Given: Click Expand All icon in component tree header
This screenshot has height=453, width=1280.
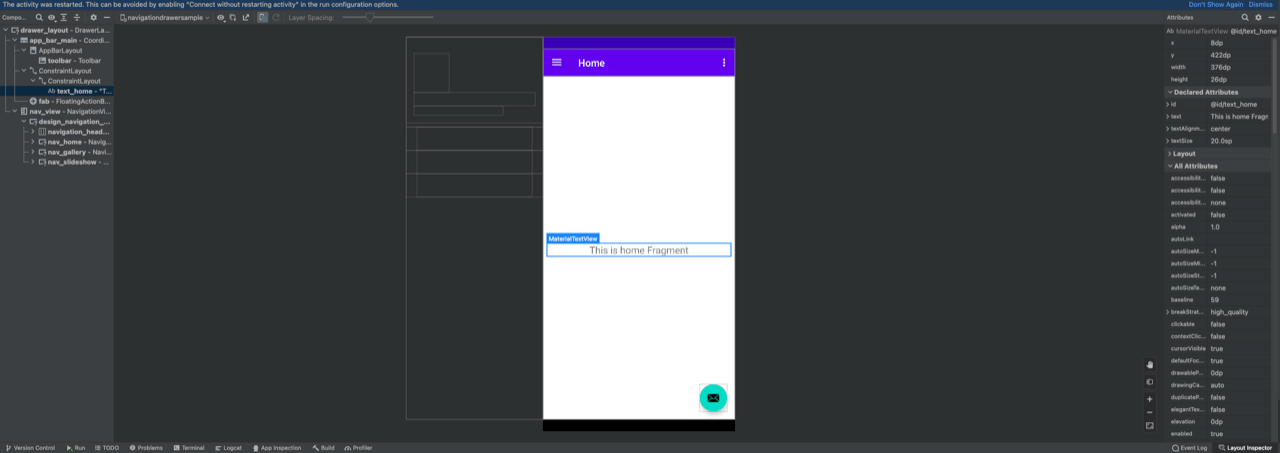Looking at the screenshot, I should point(64,18).
